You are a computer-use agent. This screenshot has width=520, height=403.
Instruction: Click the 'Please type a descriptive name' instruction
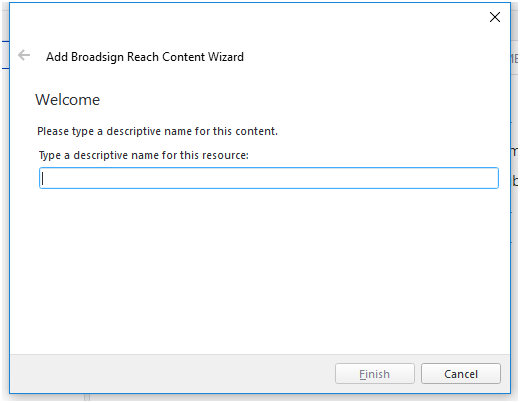click(x=157, y=131)
